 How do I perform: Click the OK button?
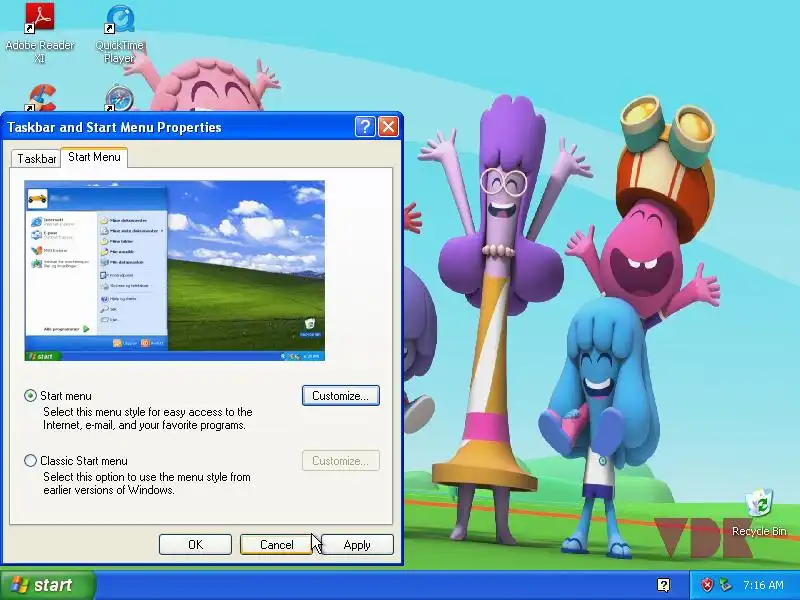[x=195, y=544]
